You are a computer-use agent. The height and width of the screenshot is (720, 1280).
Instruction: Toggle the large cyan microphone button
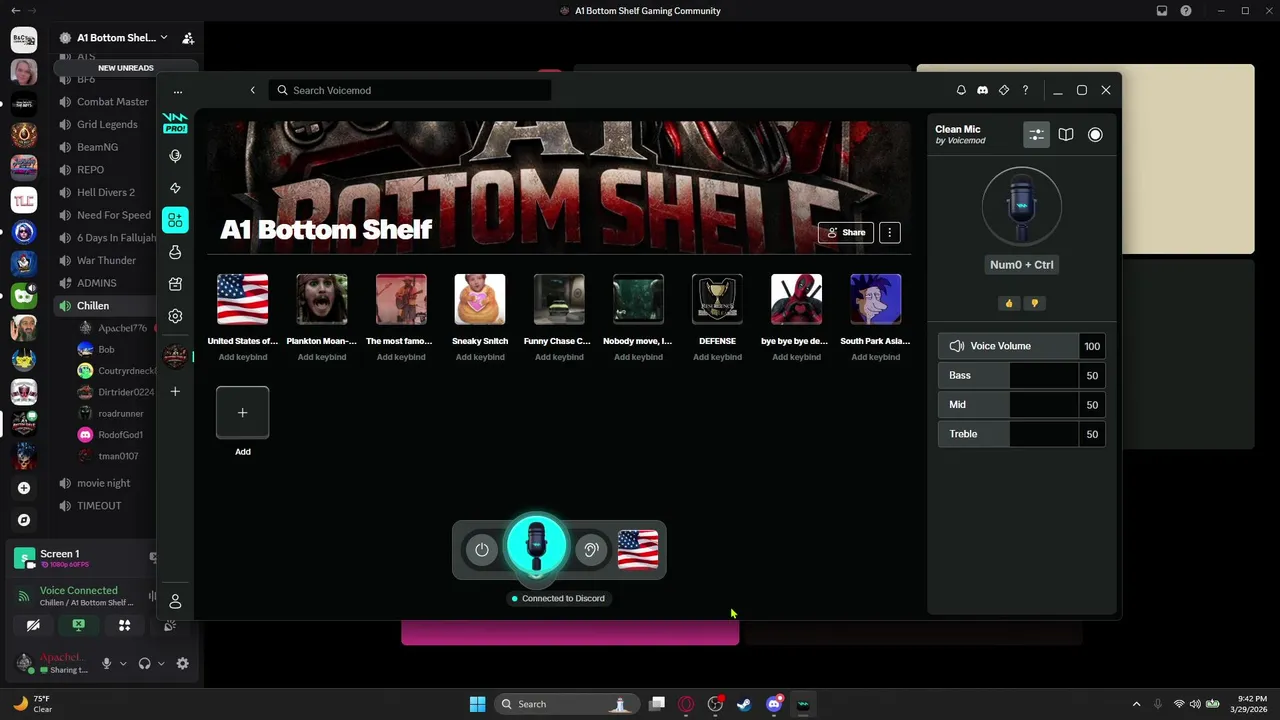click(536, 546)
